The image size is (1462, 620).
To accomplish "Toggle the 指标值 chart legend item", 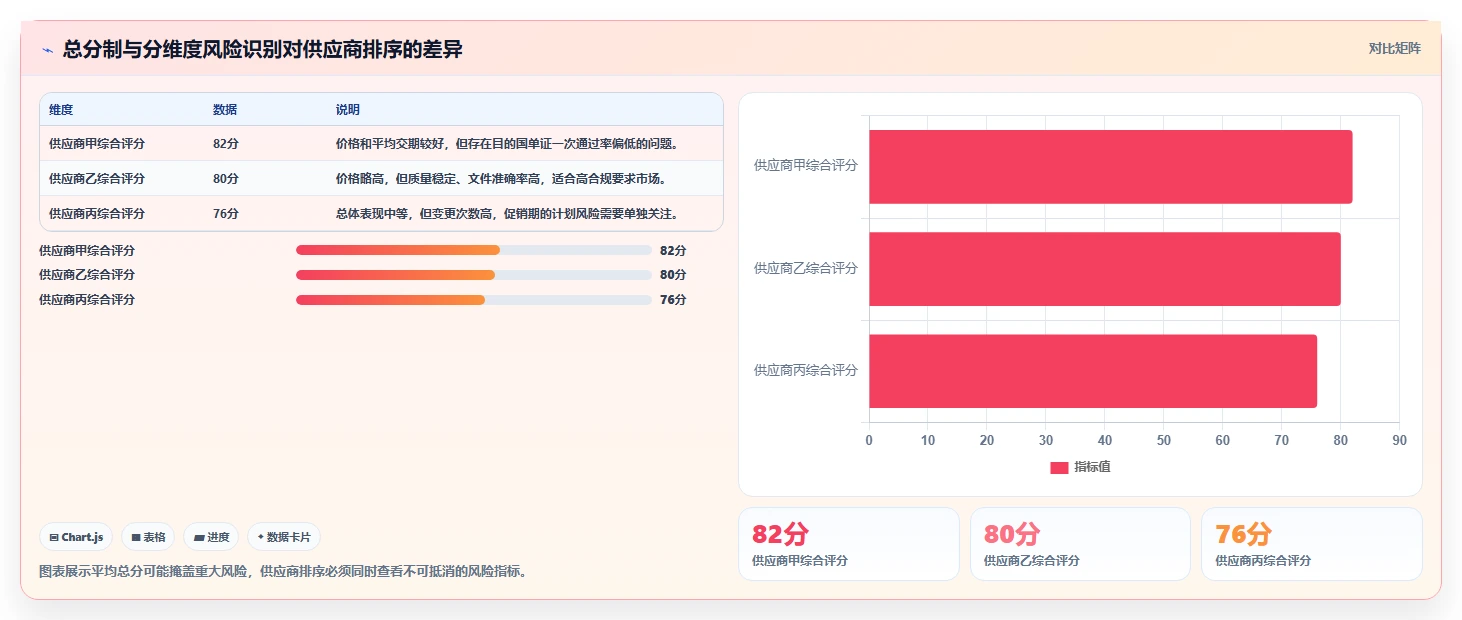I will 1080,468.
